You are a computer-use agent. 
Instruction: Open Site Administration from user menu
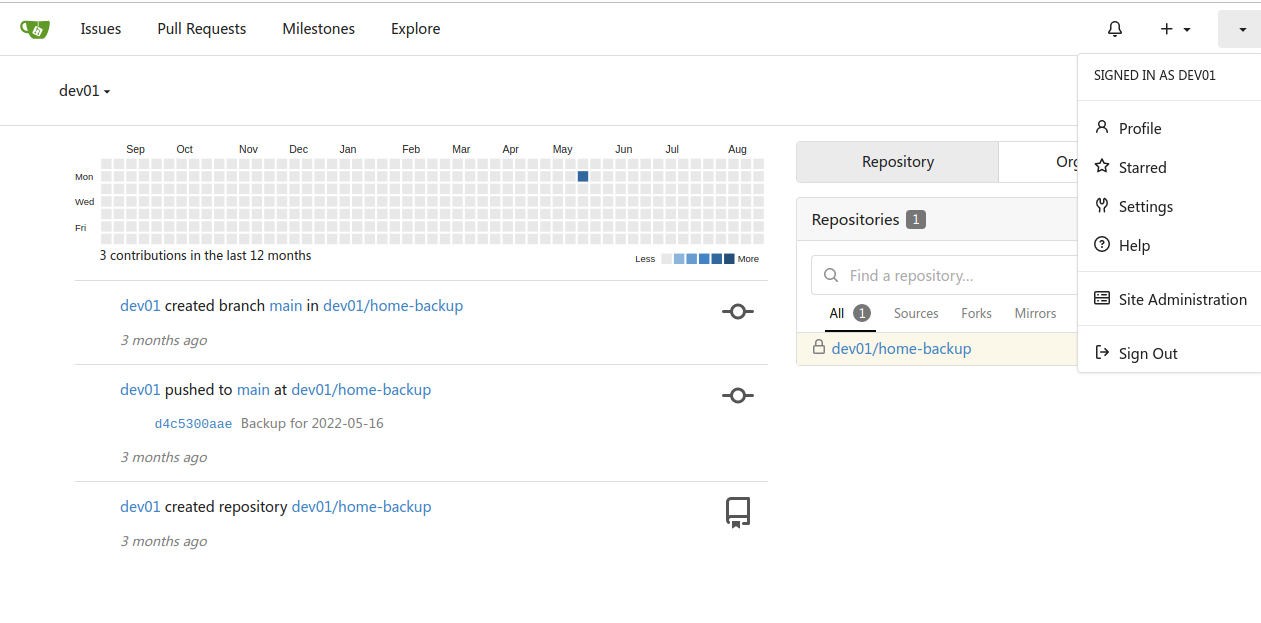click(1182, 299)
